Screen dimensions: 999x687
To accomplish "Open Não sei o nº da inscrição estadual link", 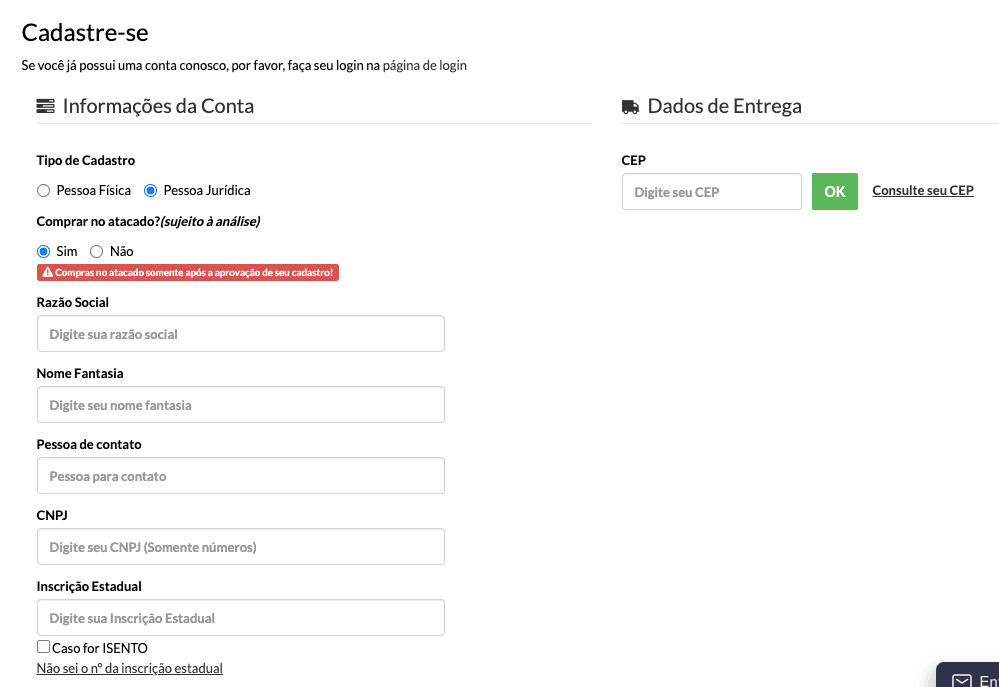I will (129, 668).
